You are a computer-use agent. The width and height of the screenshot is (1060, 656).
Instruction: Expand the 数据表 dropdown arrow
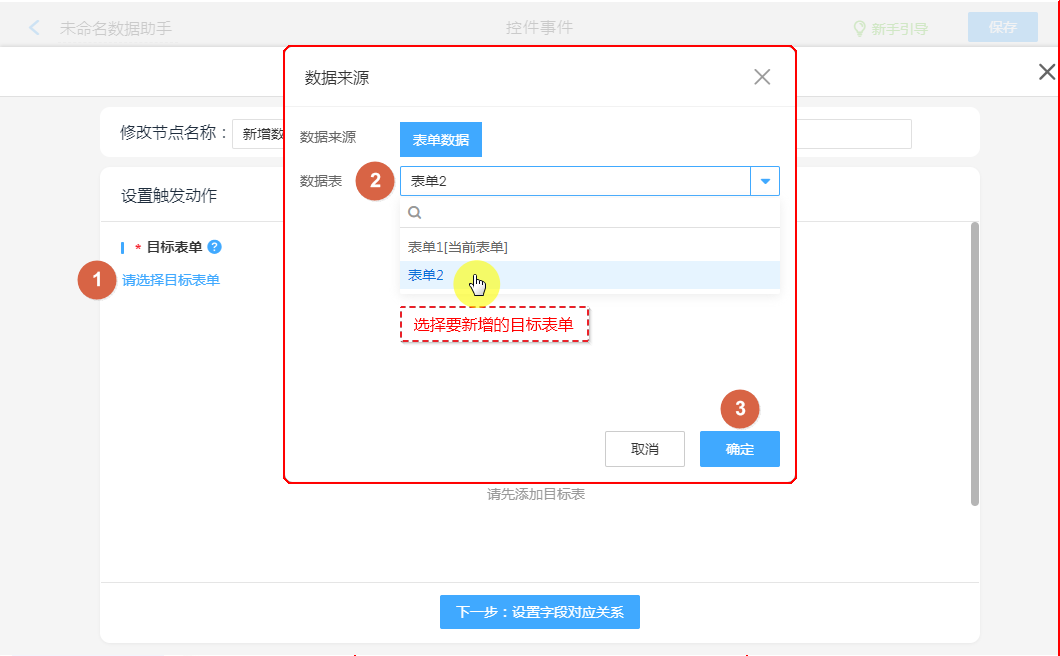765,181
